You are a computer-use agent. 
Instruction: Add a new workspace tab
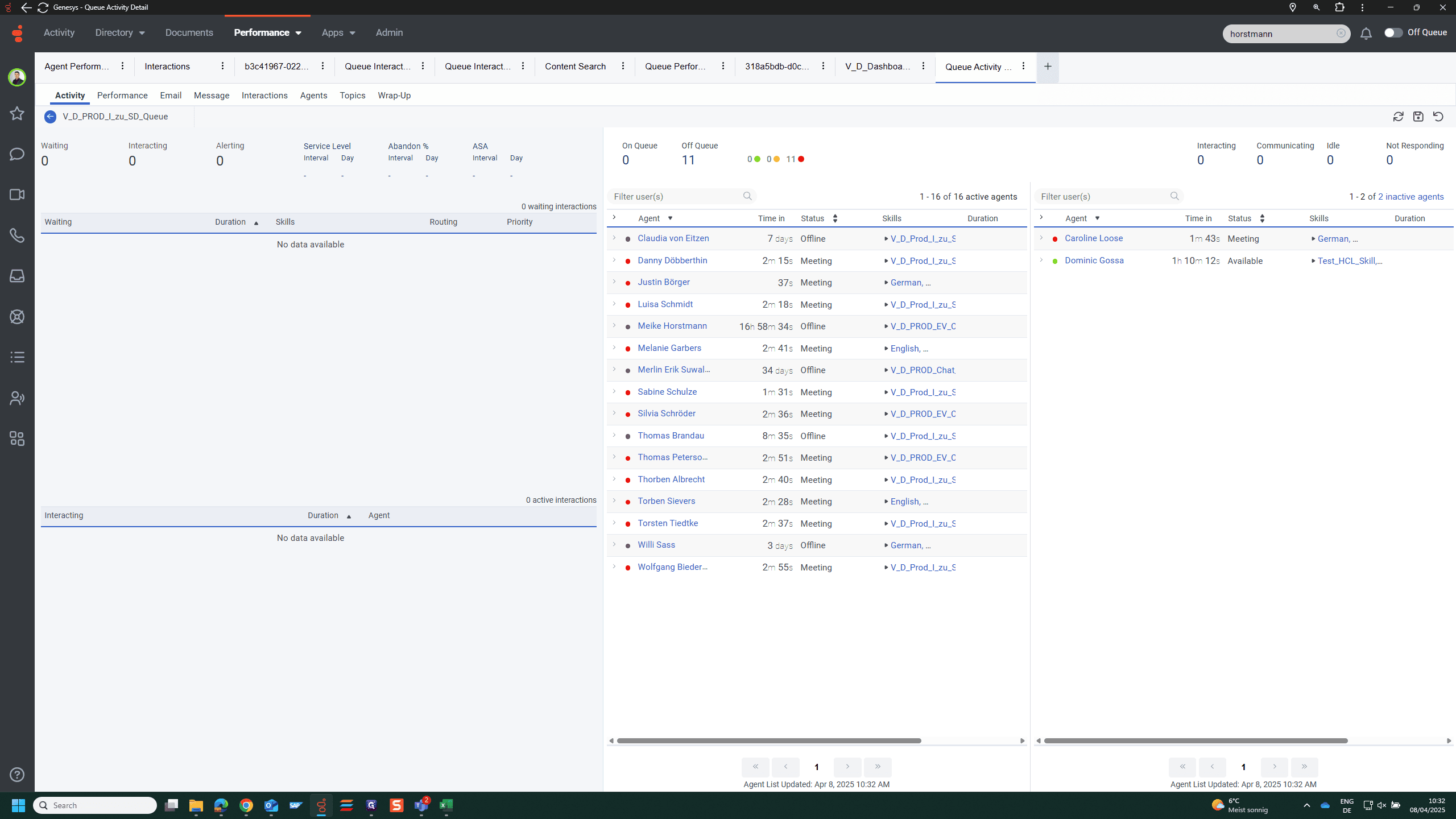click(x=1048, y=67)
